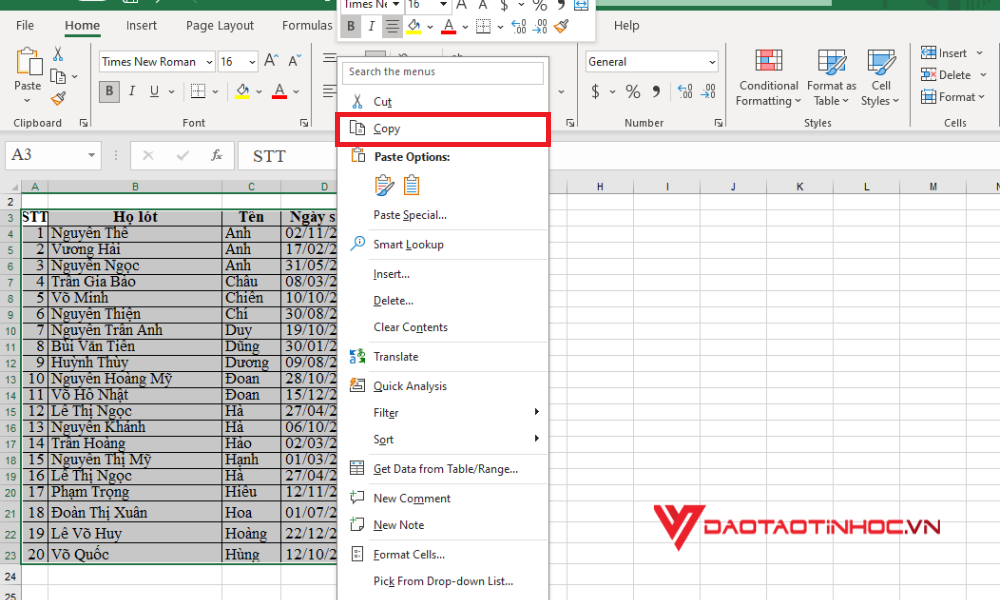Click the Increase Decimal icon
The width and height of the screenshot is (1000, 600).
coord(684,89)
